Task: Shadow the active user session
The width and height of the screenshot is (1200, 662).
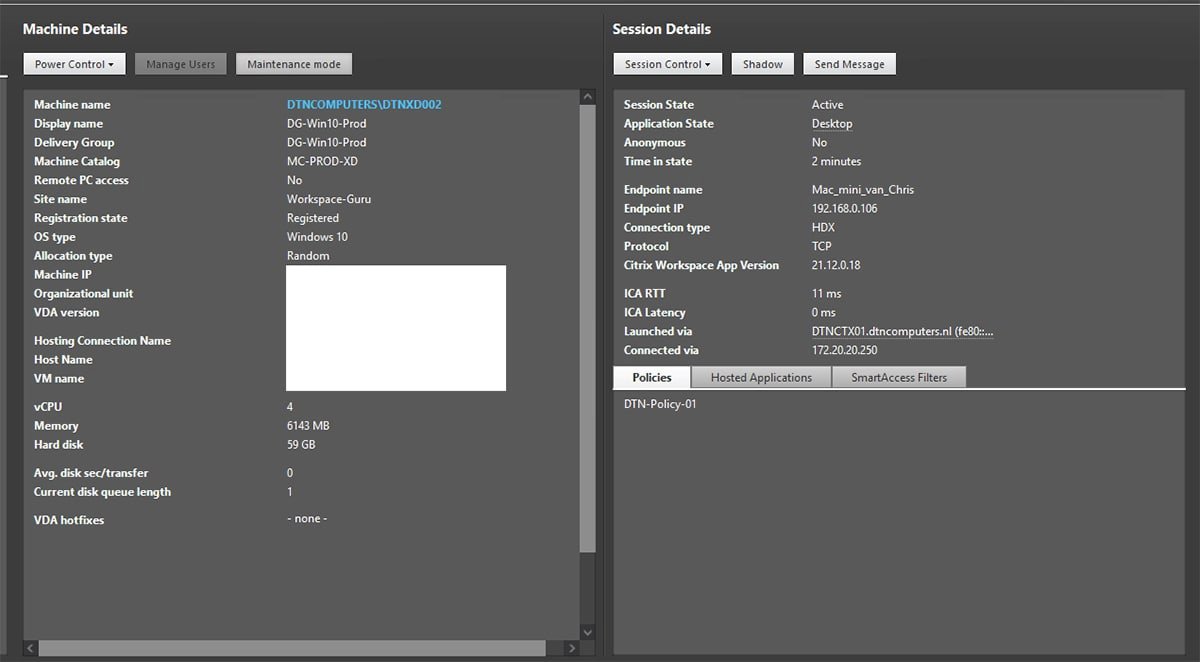Action: 762,64
